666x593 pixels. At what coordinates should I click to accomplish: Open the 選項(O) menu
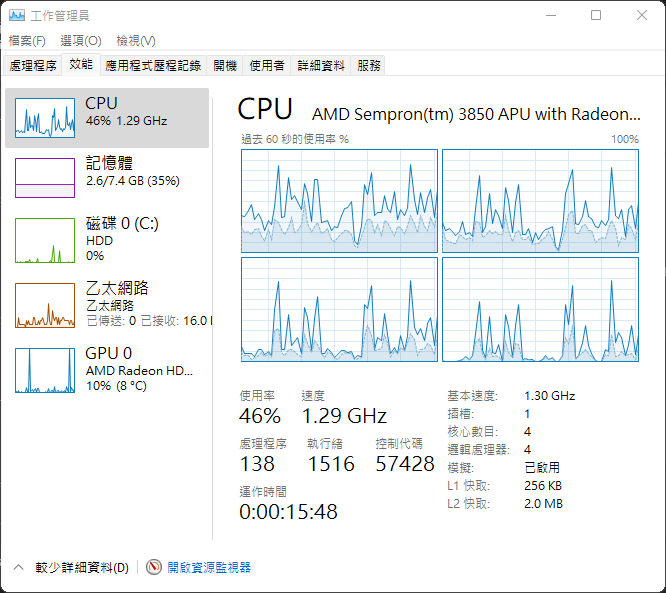point(80,41)
